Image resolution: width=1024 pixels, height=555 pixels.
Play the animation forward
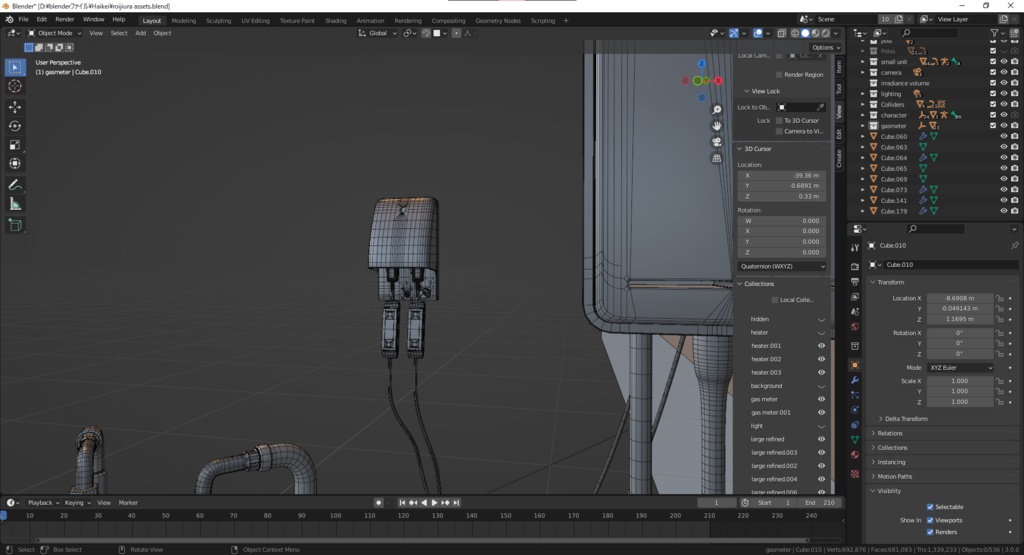[434, 503]
